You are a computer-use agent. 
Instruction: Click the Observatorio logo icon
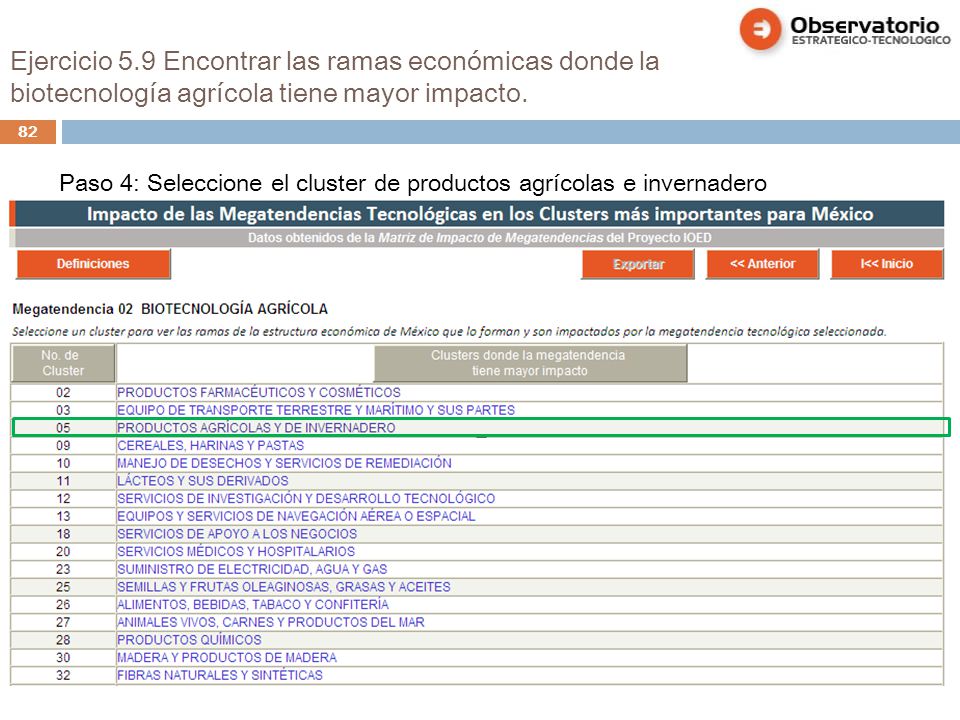(760, 29)
